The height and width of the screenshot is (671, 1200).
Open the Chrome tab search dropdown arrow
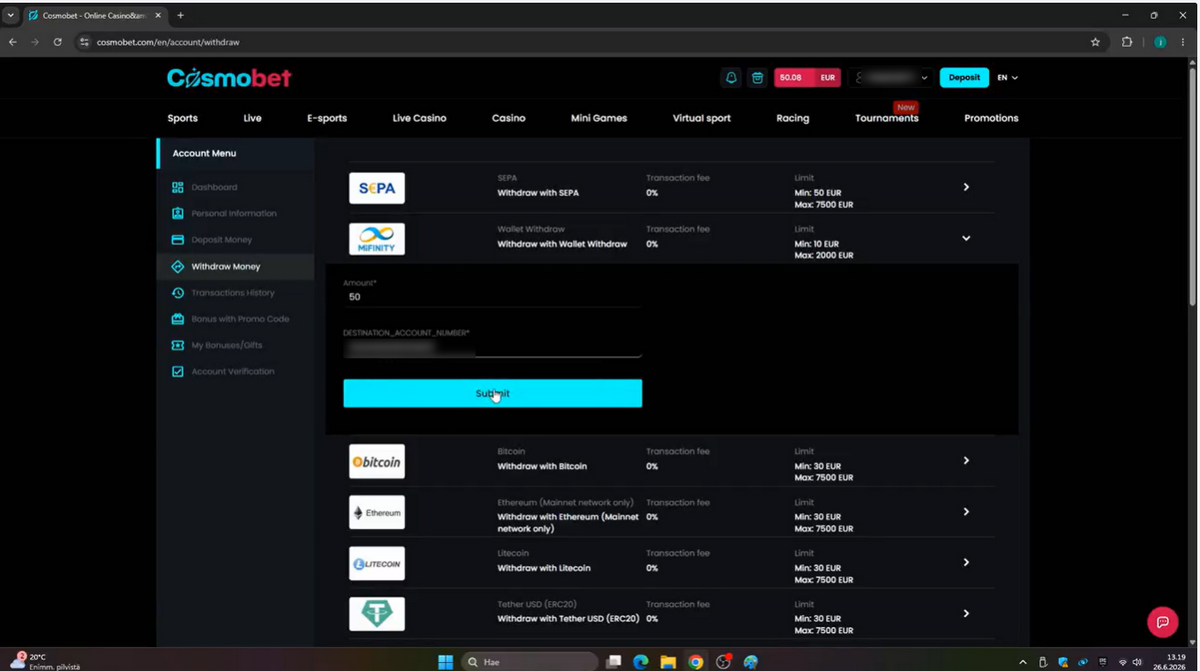pyautogui.click(x=11, y=16)
